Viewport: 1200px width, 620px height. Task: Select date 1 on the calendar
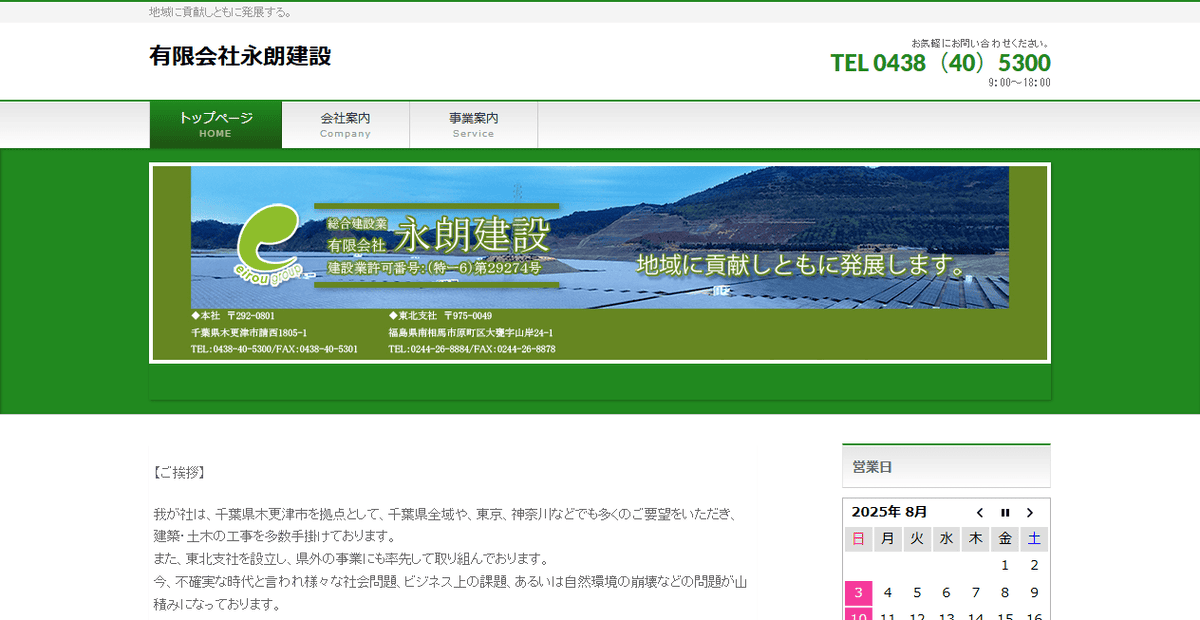click(1004, 565)
